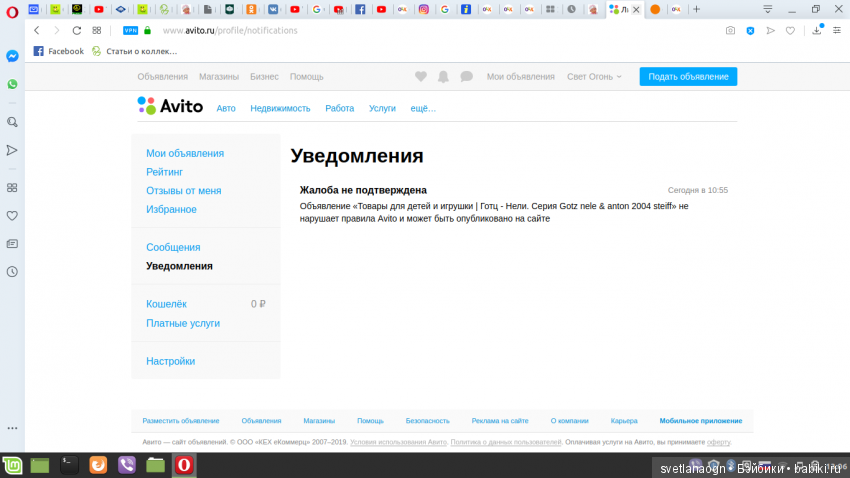Open Мои объявления in left sidebar
The width and height of the screenshot is (850, 478).
(185, 153)
